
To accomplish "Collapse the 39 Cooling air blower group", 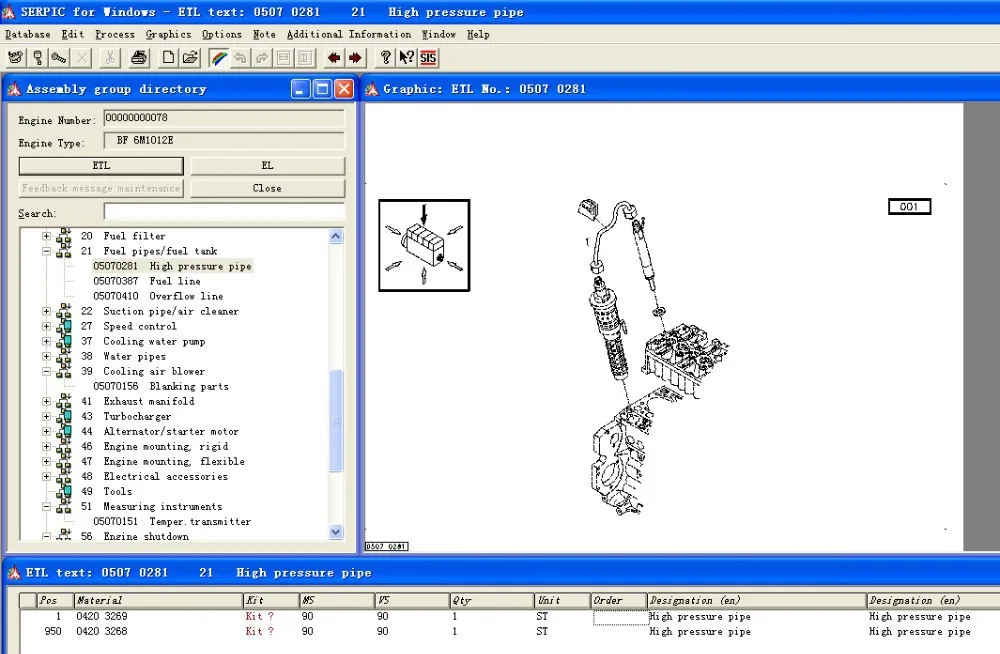I will click(x=46, y=371).
